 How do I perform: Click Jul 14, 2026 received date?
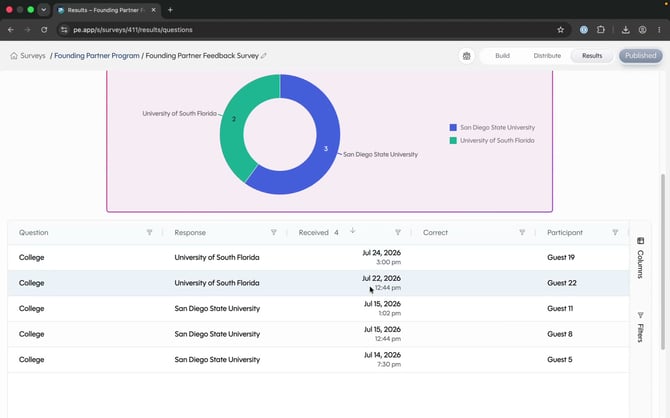[x=382, y=355]
